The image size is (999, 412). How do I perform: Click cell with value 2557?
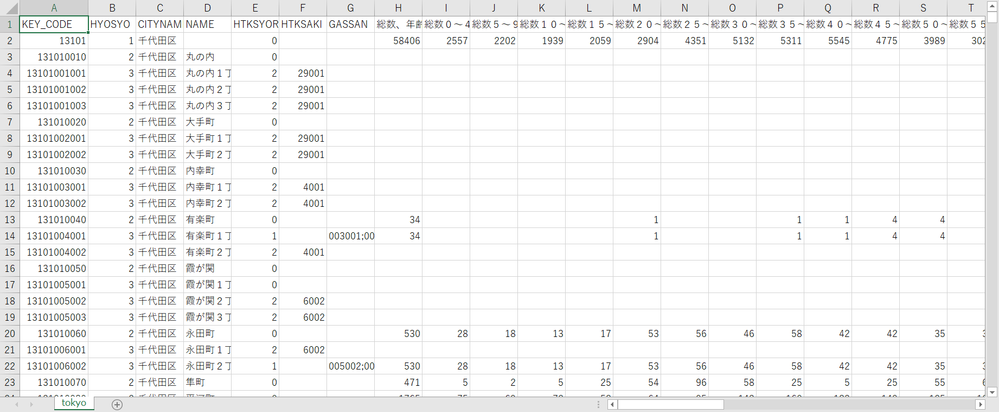pyautogui.click(x=446, y=40)
